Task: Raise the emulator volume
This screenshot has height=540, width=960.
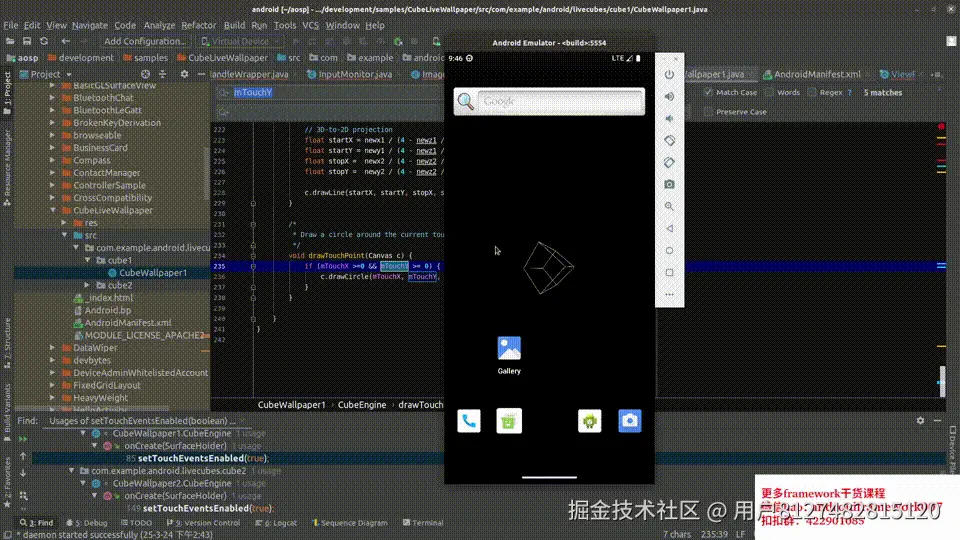Action: pyautogui.click(x=669, y=96)
